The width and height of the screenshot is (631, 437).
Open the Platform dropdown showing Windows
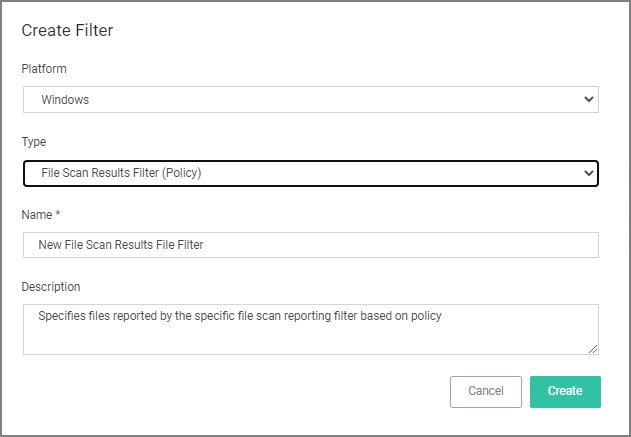click(311, 99)
